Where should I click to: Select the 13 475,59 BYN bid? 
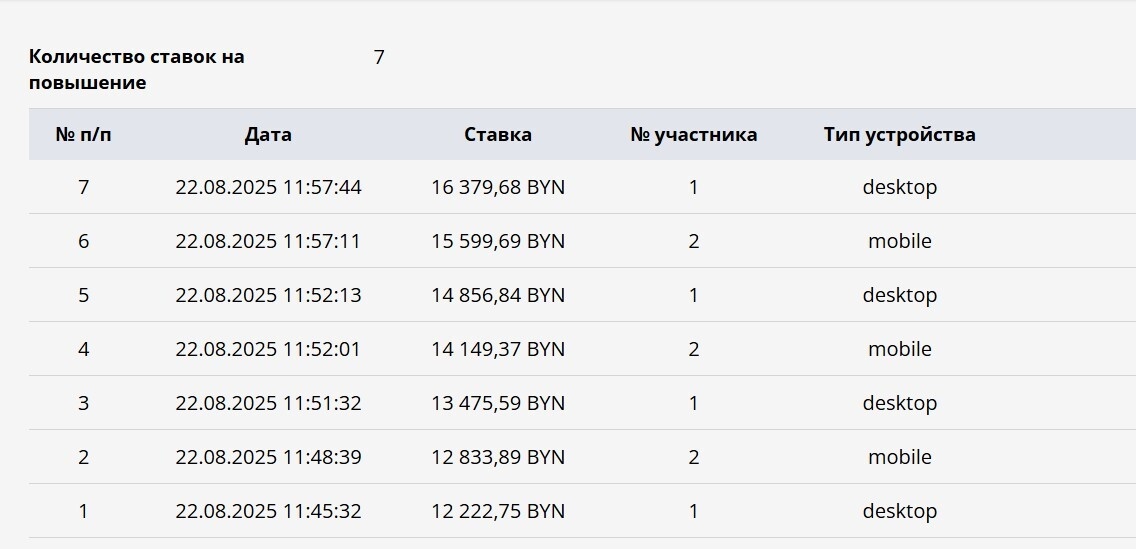point(498,403)
